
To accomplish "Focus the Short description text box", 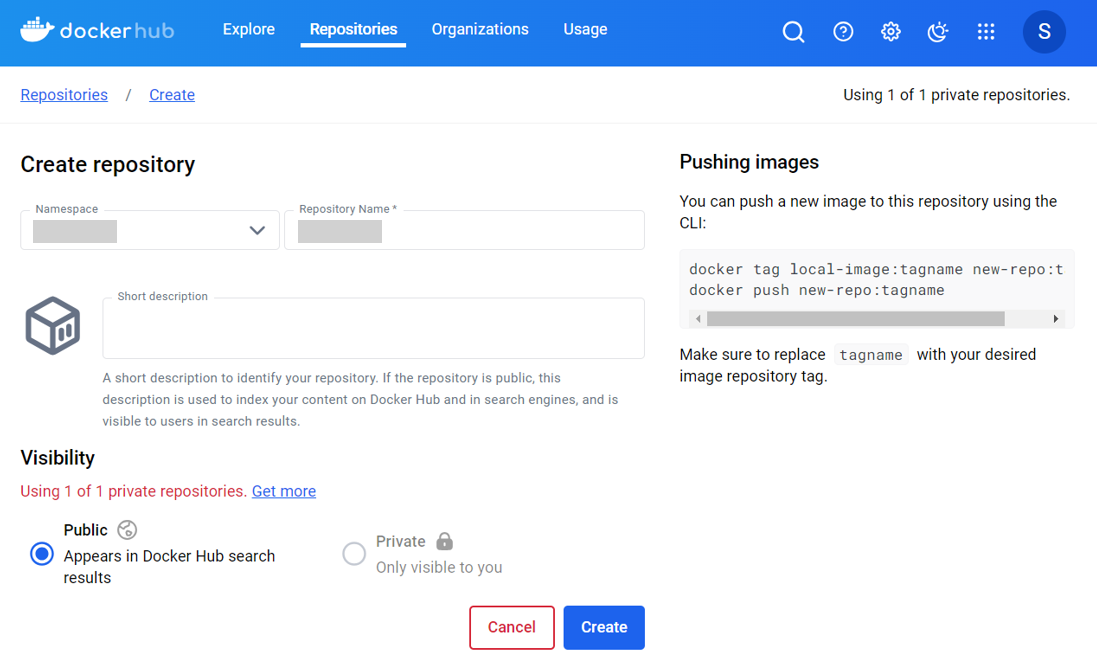I will click(374, 328).
